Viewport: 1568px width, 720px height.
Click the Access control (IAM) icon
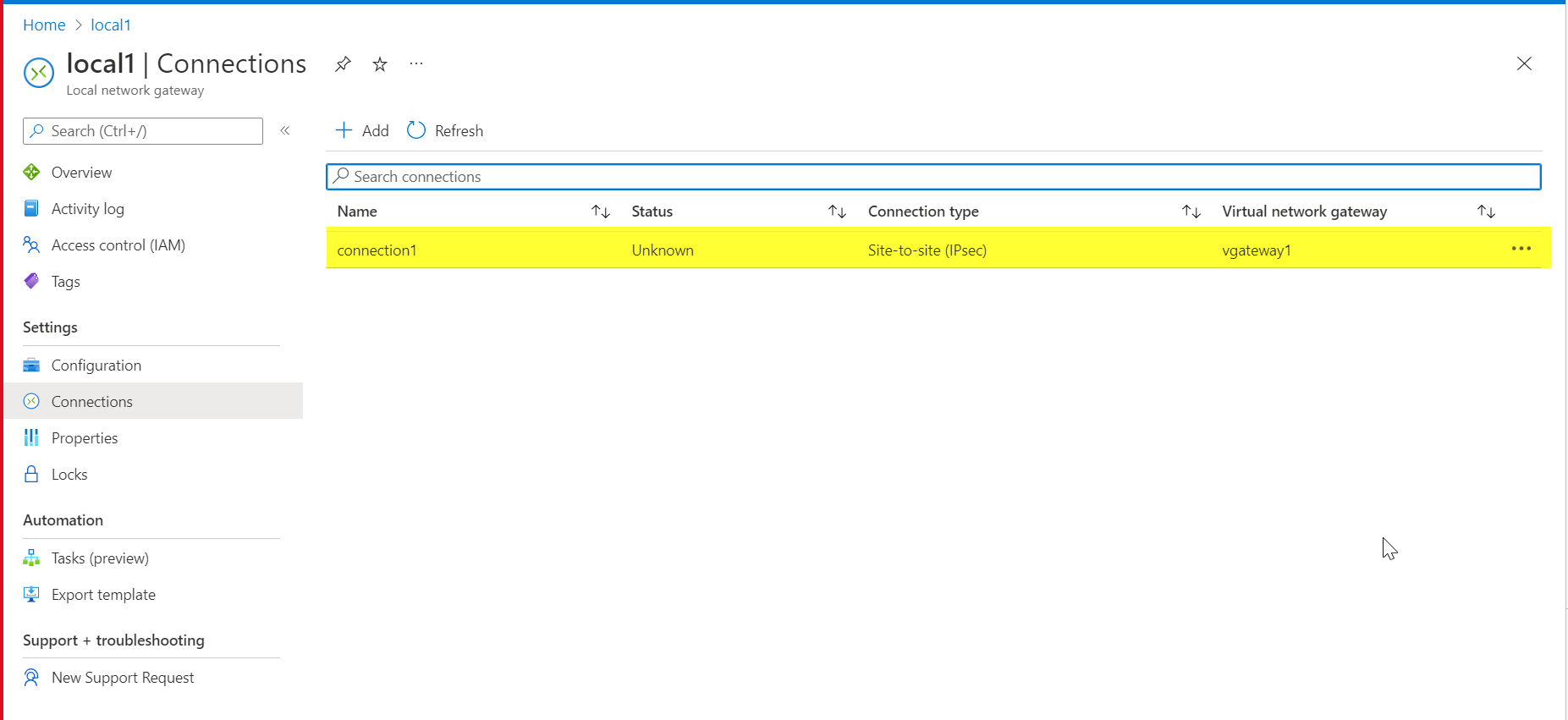tap(31, 245)
